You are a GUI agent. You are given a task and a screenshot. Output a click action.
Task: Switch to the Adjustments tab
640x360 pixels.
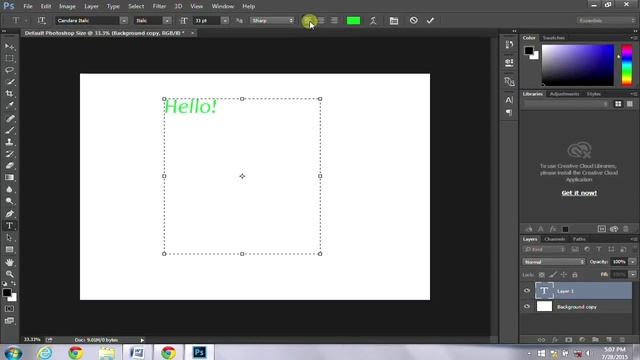point(564,94)
